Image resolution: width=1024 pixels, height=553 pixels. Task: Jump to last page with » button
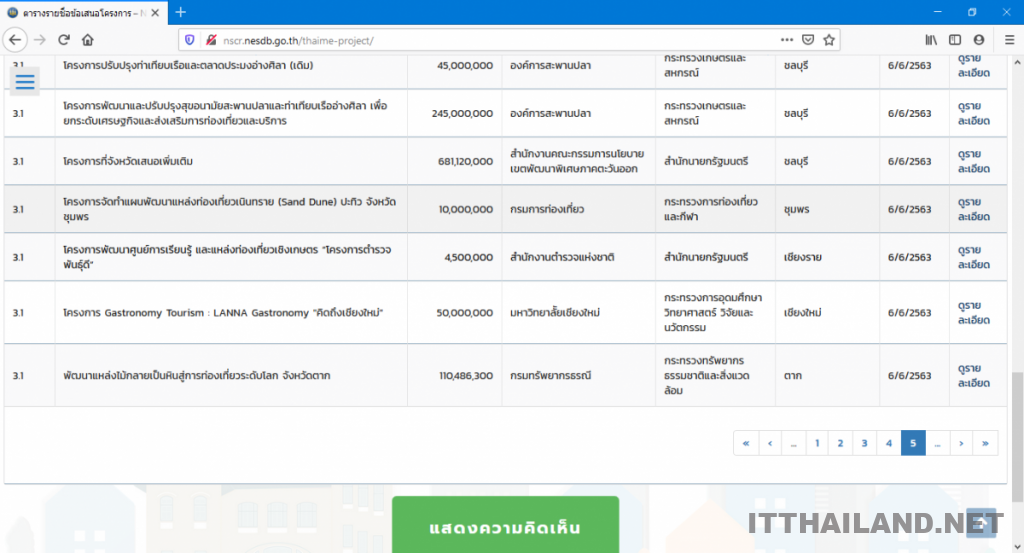985,443
